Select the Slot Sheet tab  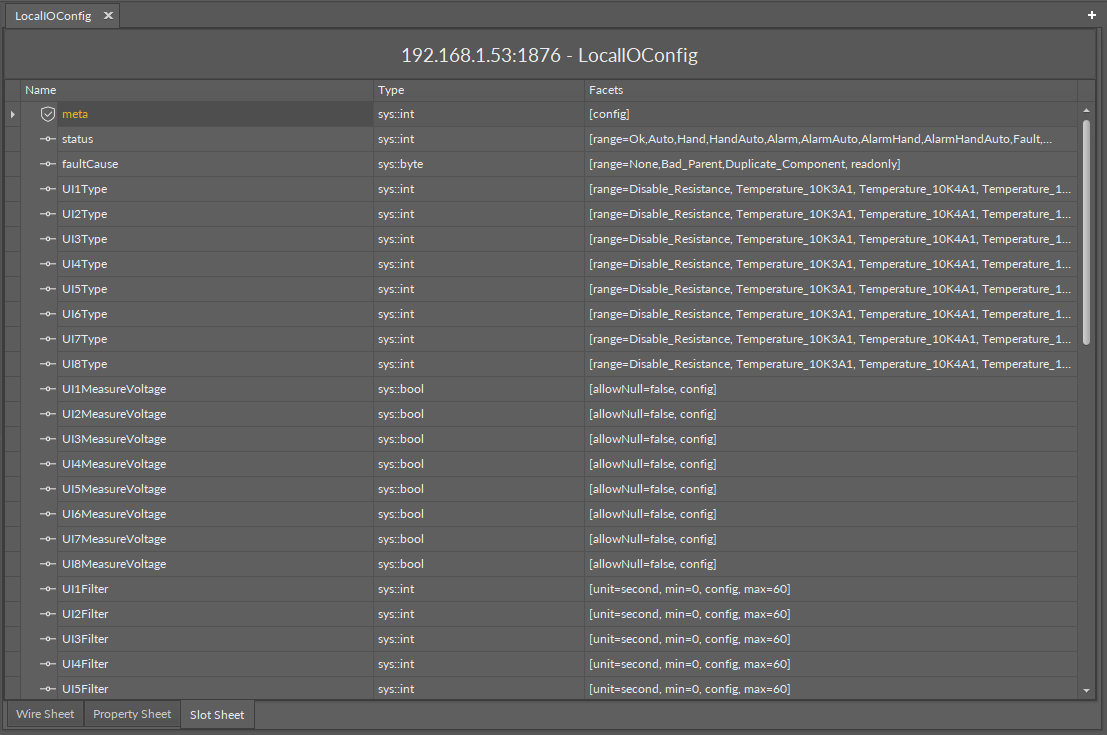point(217,715)
